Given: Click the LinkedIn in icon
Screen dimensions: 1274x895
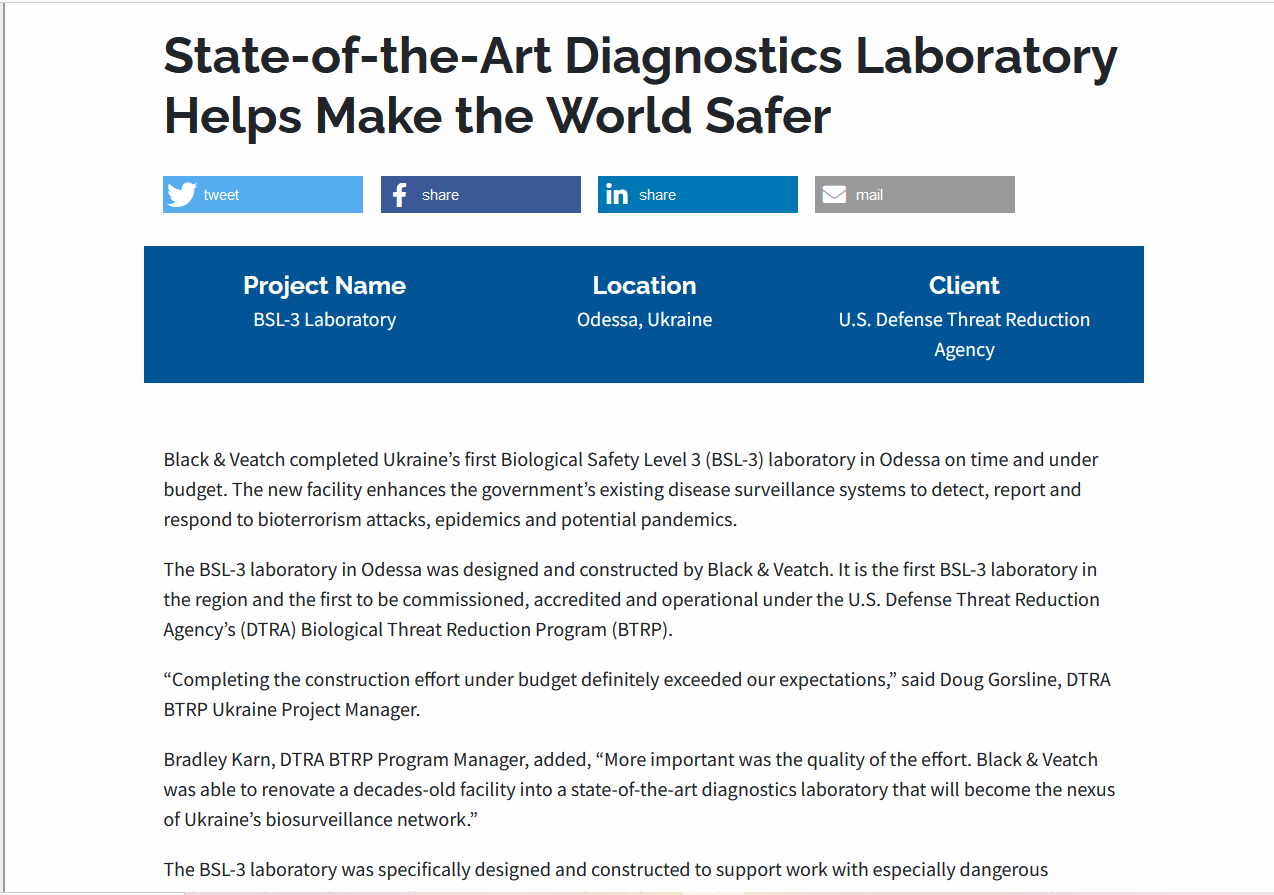Looking at the screenshot, I should click(x=617, y=195).
